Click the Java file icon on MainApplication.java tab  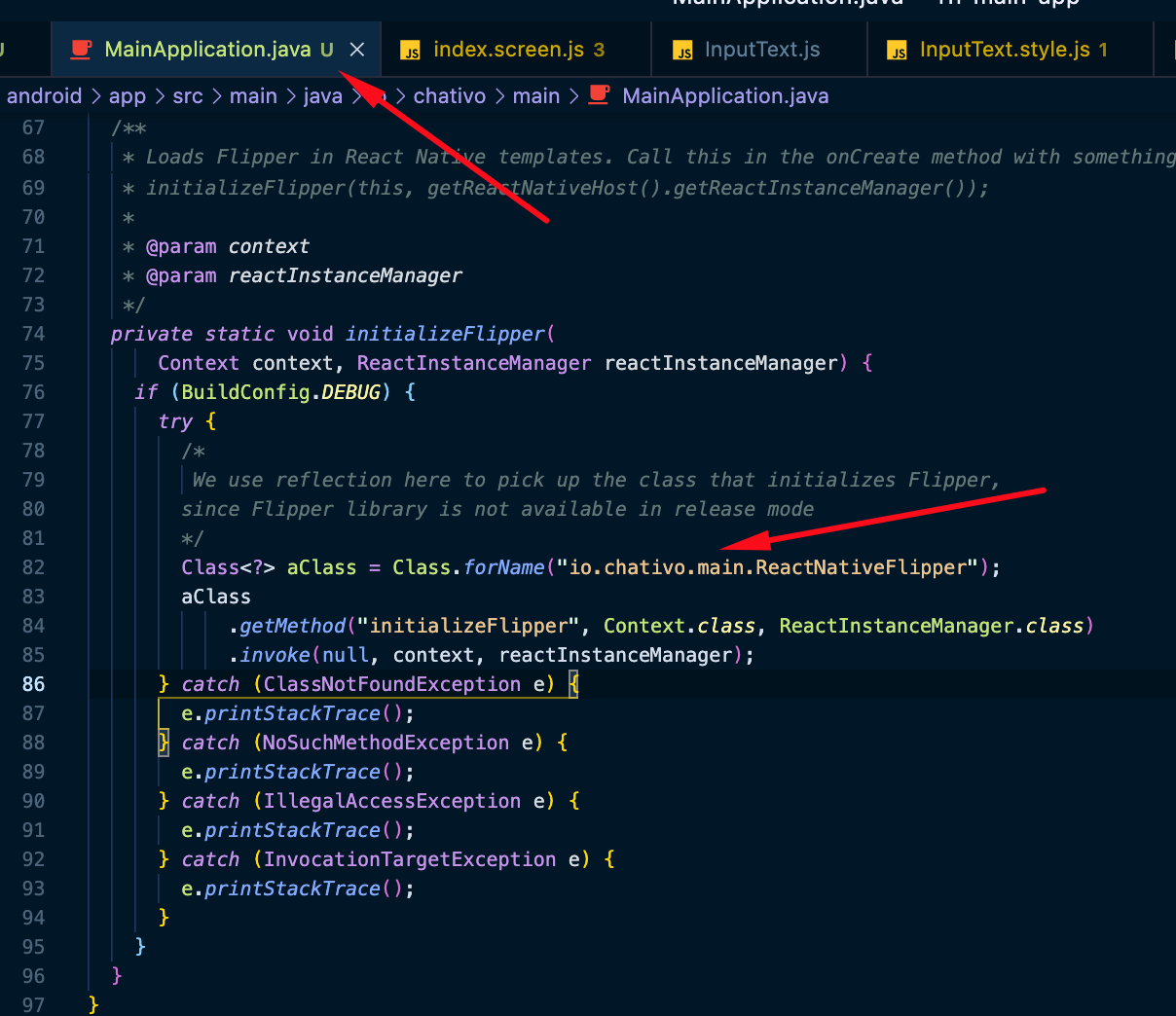click(x=82, y=50)
